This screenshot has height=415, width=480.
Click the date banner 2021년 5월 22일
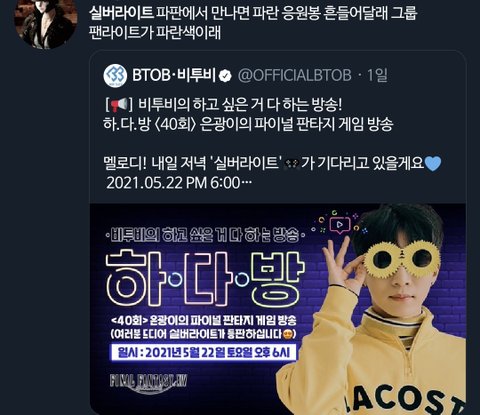(203, 352)
